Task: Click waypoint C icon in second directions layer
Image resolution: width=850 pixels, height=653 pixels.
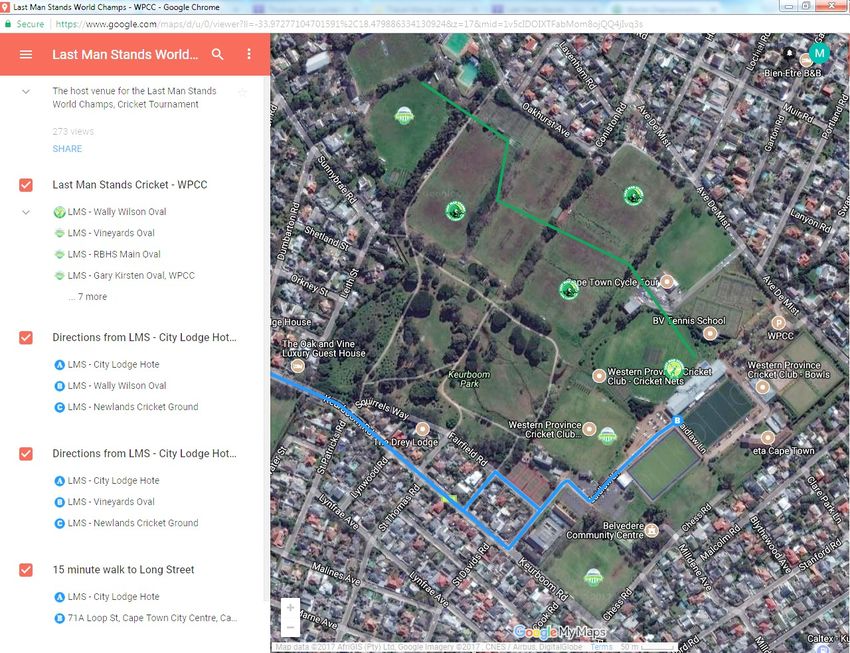Action: [x=60, y=523]
